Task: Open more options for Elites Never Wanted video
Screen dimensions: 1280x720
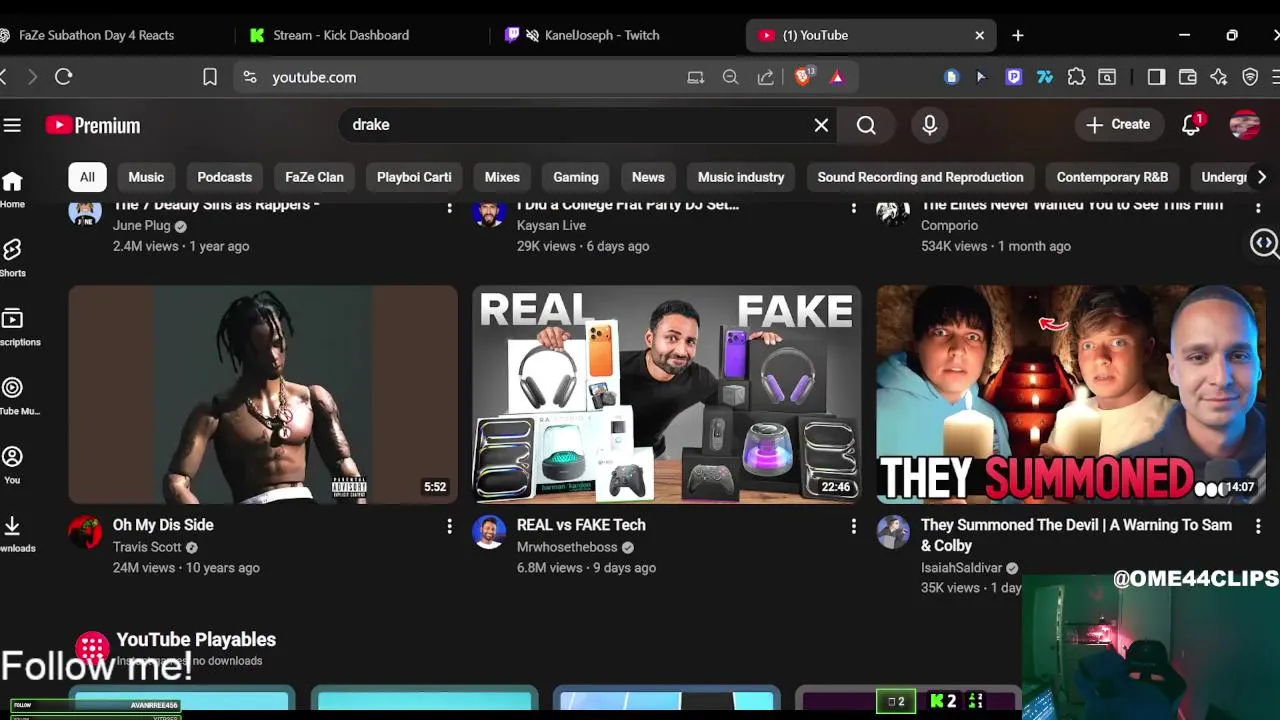Action: [x=1257, y=207]
